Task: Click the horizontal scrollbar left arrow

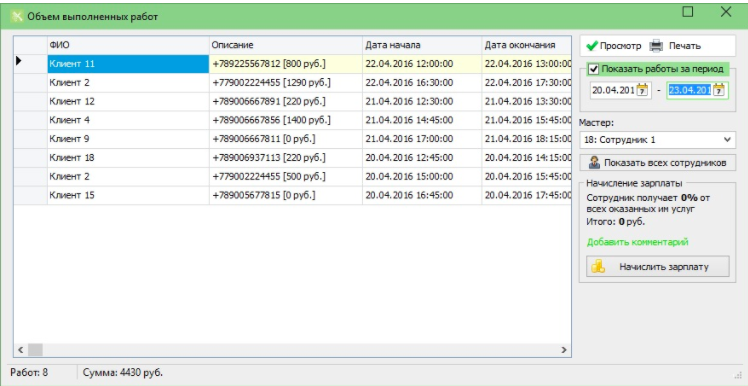Action: (21, 350)
